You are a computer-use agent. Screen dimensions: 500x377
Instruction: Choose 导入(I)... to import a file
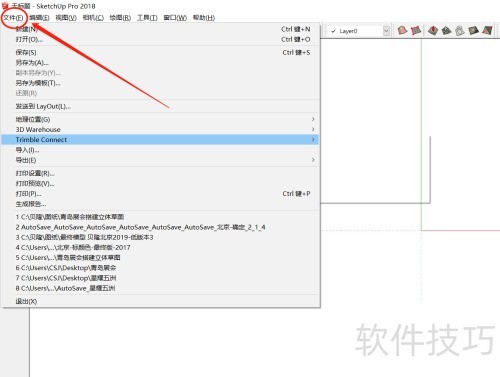click(x=161, y=150)
